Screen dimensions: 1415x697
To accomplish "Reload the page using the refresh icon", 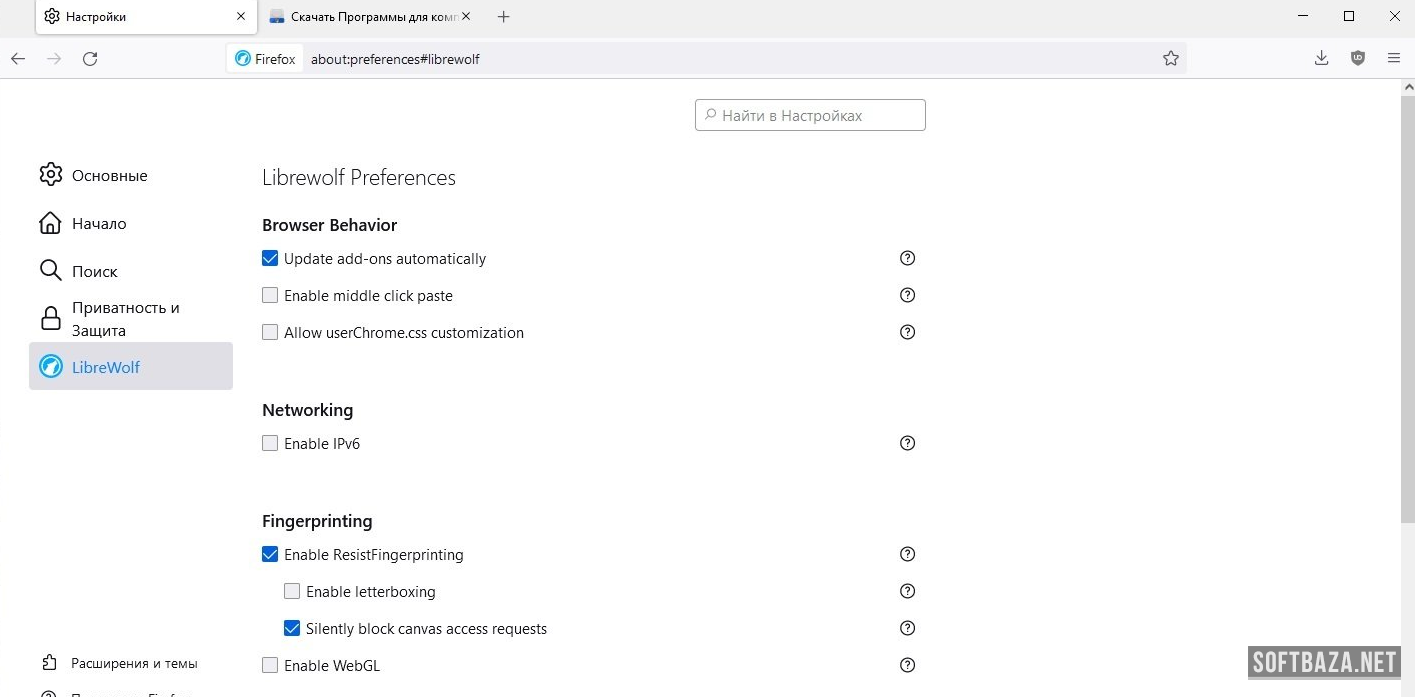I will [90, 59].
